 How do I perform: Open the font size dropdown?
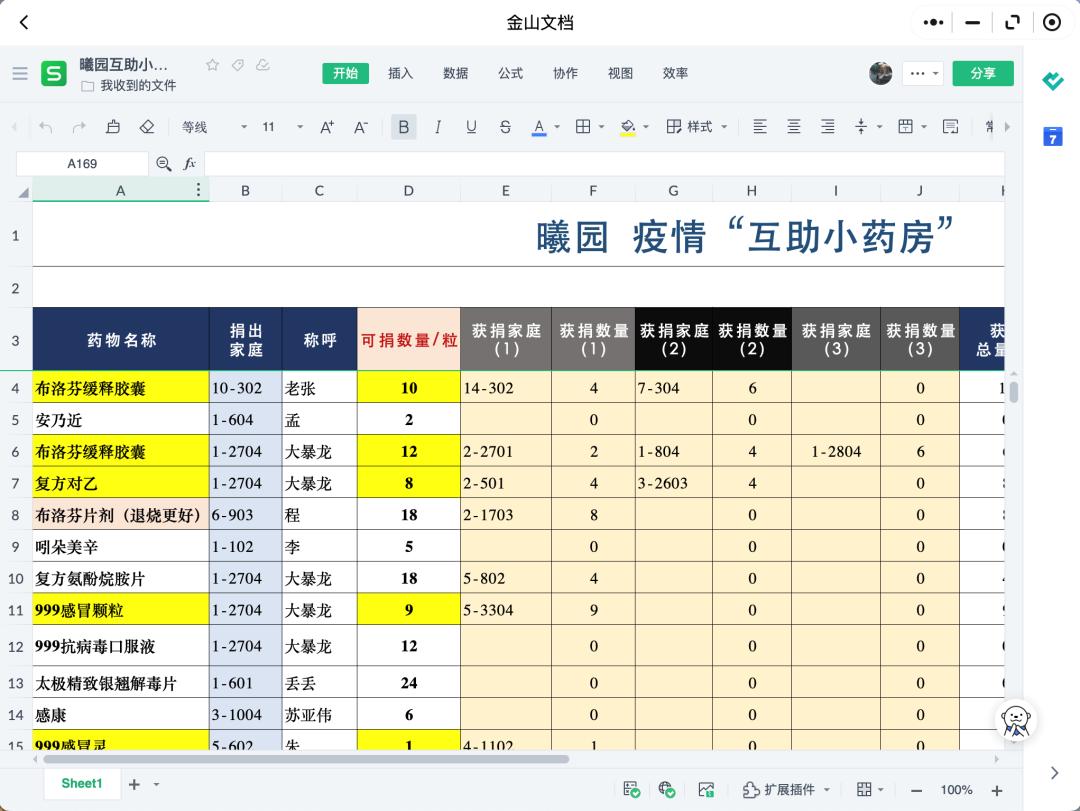tap(298, 127)
